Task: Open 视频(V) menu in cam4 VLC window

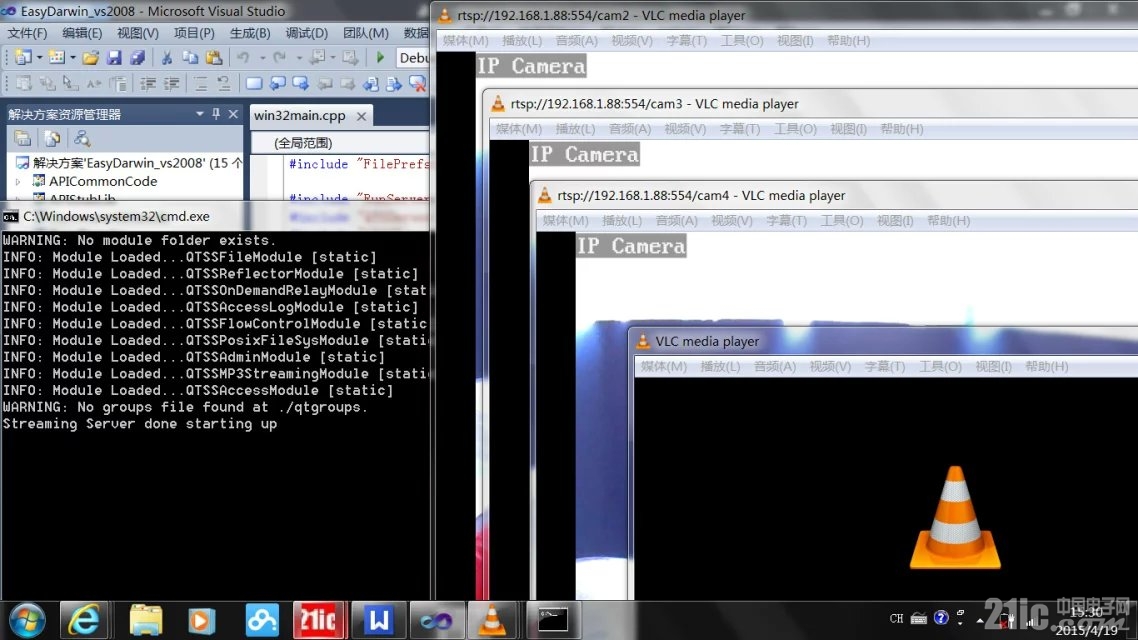Action: pos(732,221)
